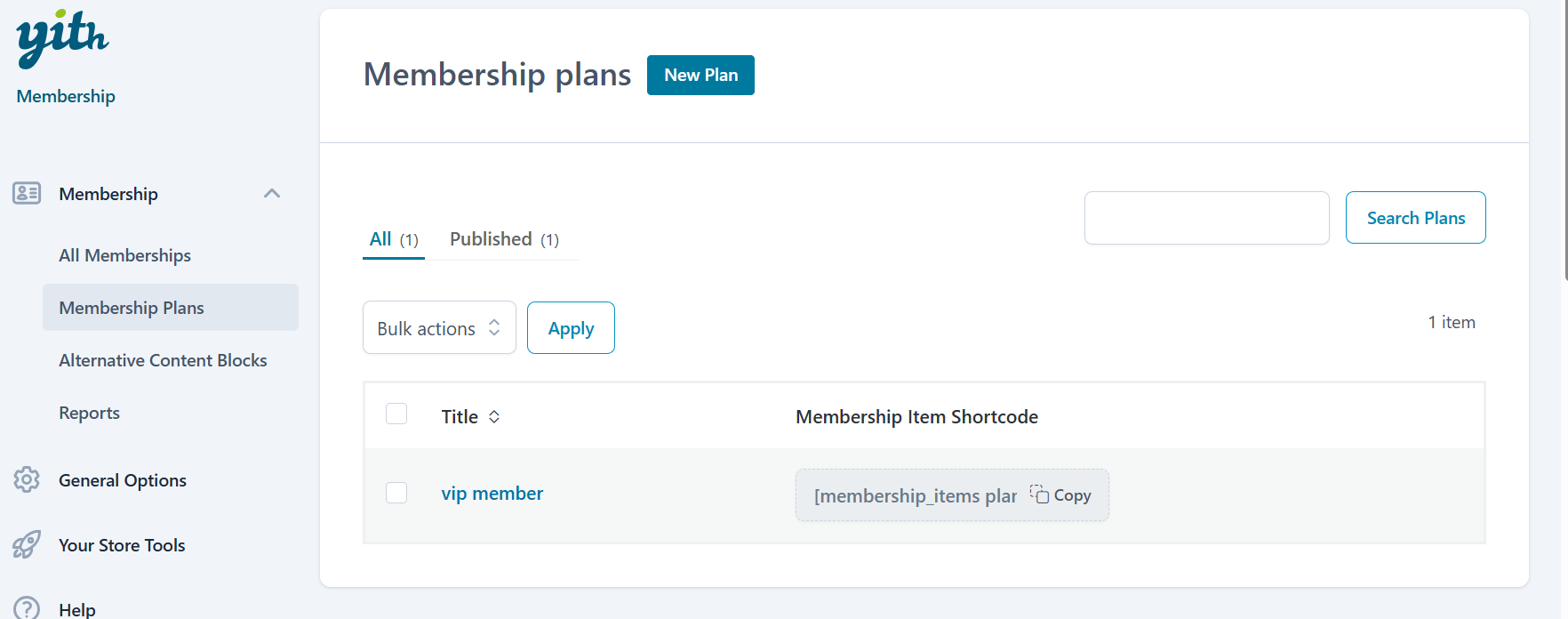The height and width of the screenshot is (619, 1568).
Task: Open the Bulk actions dropdown
Action: (439, 328)
